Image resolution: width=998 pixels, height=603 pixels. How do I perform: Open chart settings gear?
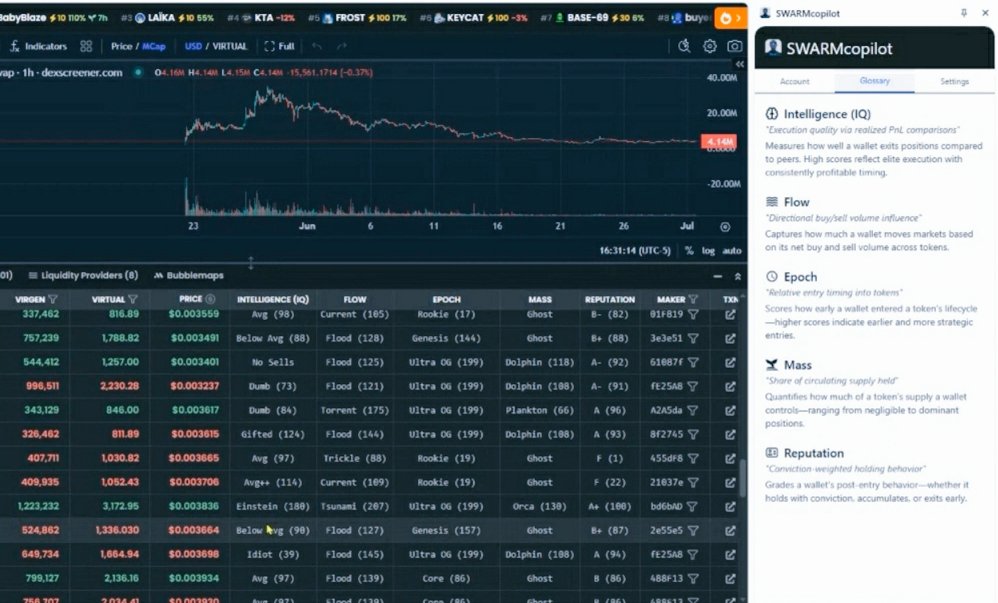(710, 46)
